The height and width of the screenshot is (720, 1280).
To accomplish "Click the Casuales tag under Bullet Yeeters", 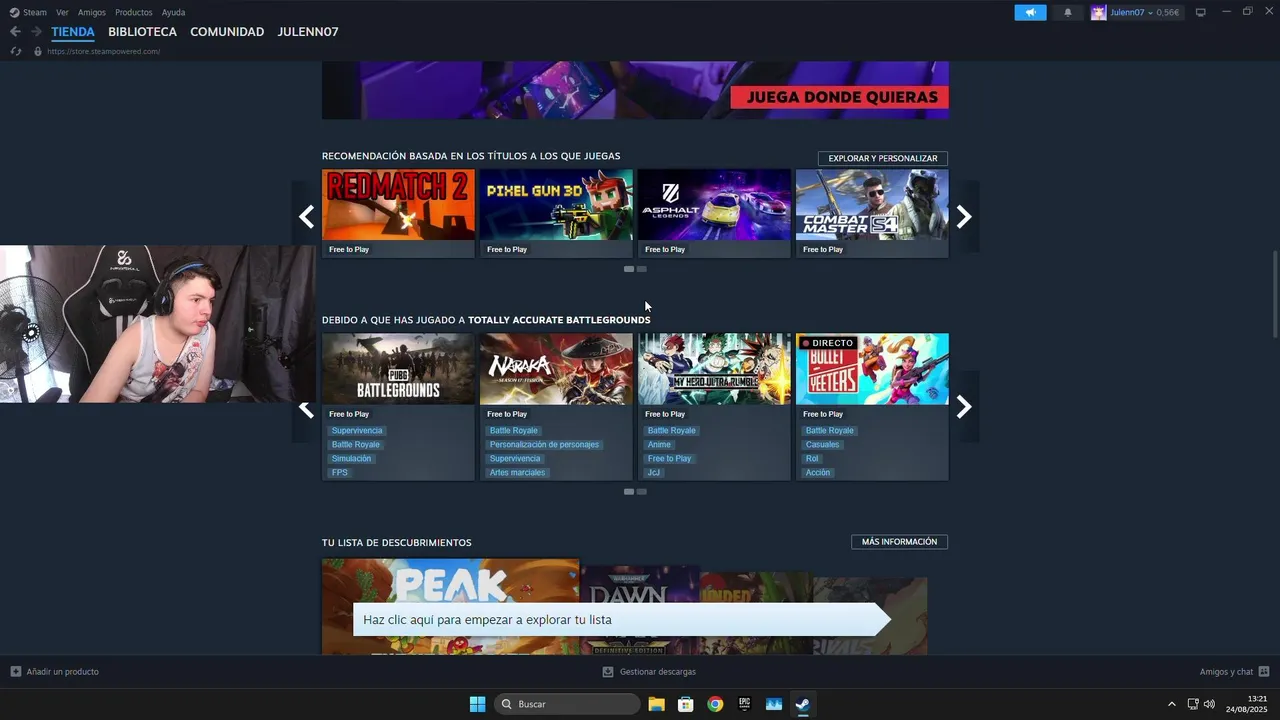I will coord(822,445).
